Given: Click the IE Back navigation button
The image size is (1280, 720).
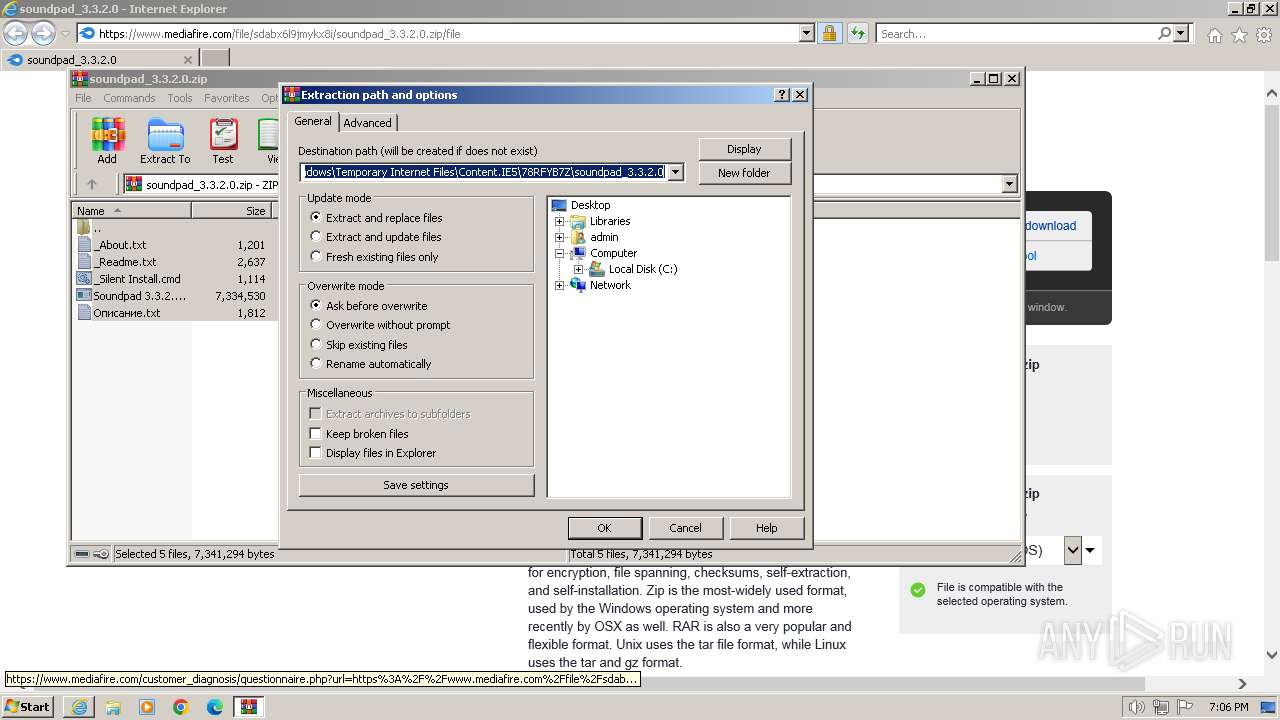Looking at the screenshot, I should click(x=15, y=33).
